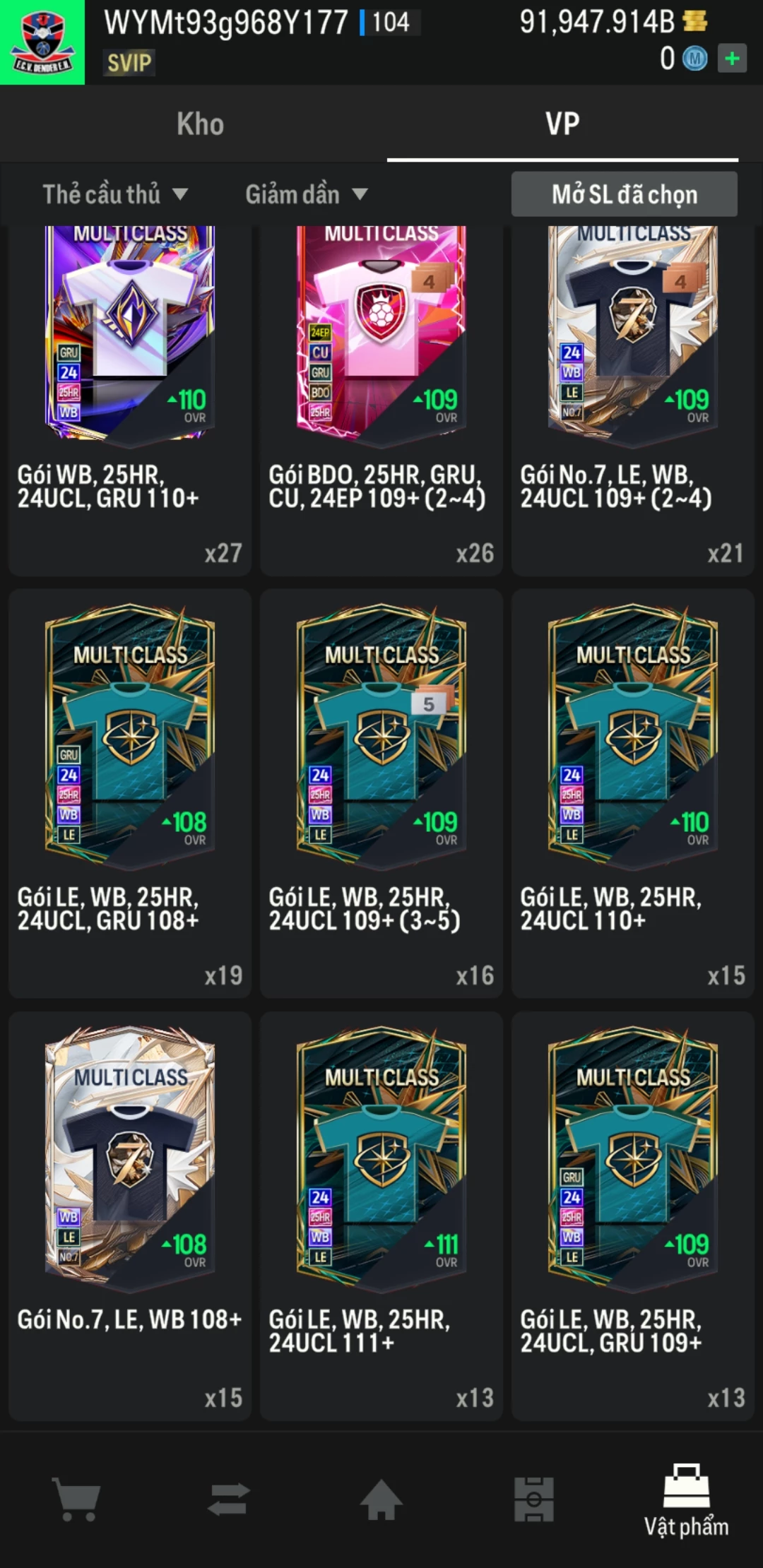
Task: Tap the SVIP badge
Action: (x=129, y=63)
